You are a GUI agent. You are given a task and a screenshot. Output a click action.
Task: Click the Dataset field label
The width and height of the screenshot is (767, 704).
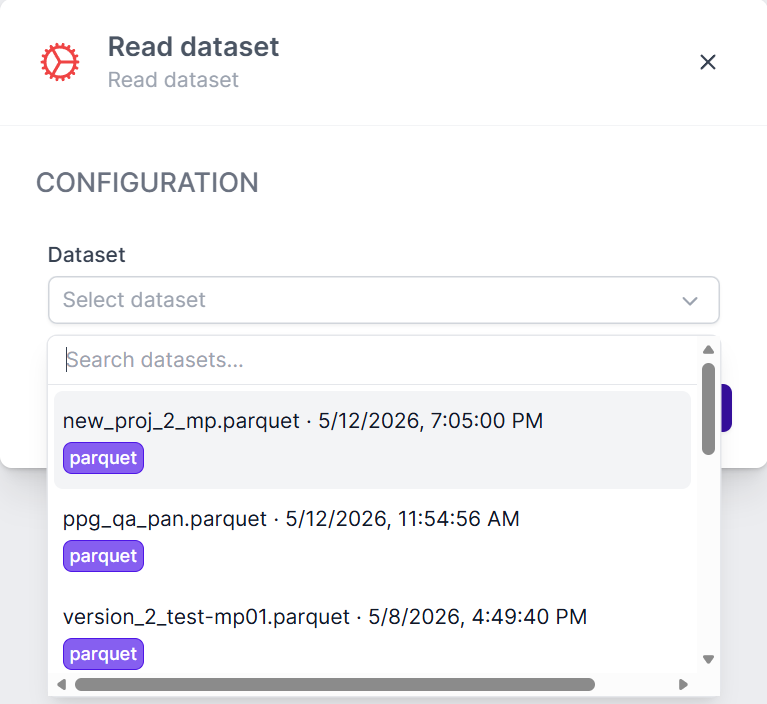tap(87, 255)
